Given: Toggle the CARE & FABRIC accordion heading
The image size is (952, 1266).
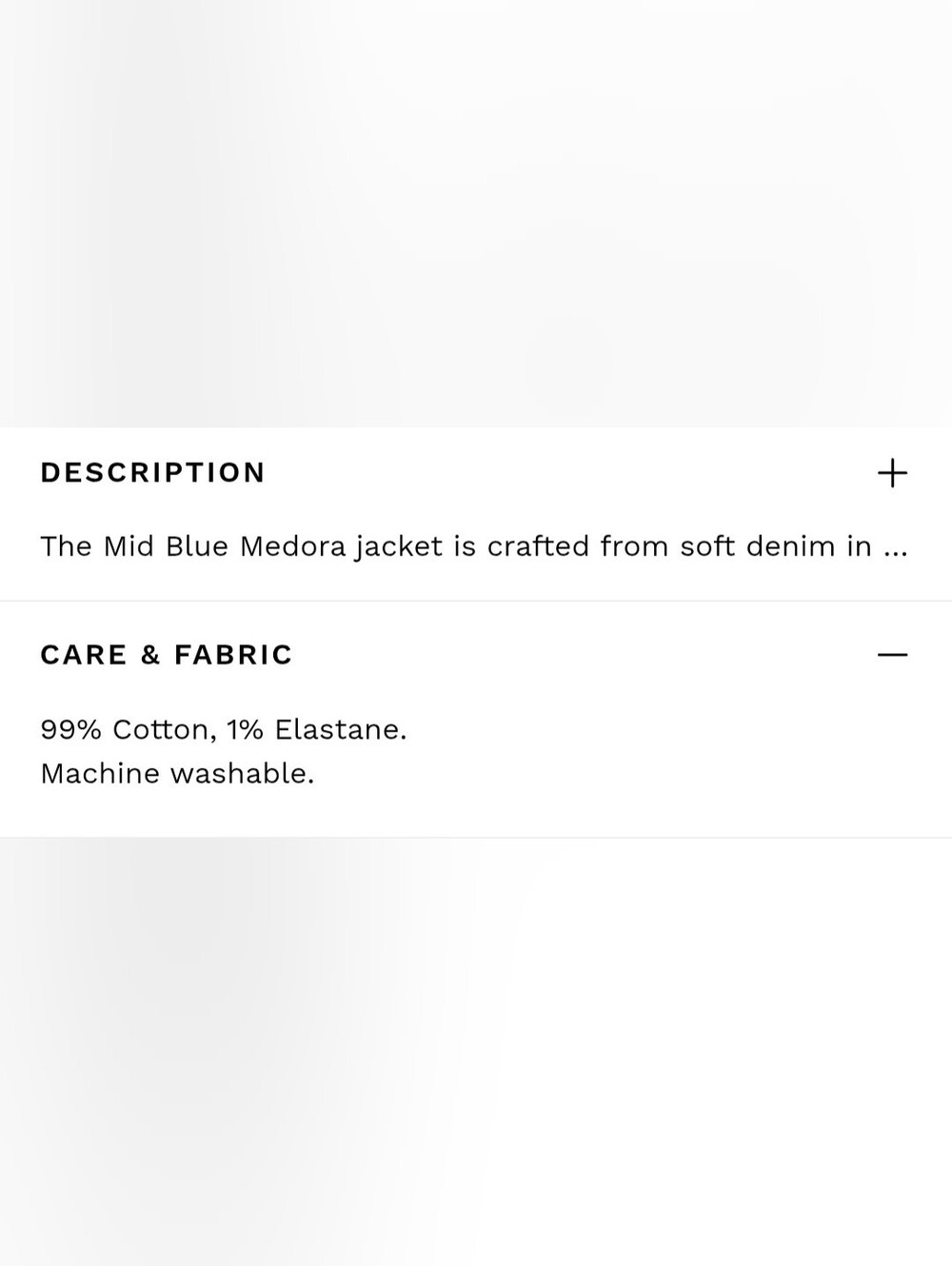Looking at the screenshot, I should [167, 655].
